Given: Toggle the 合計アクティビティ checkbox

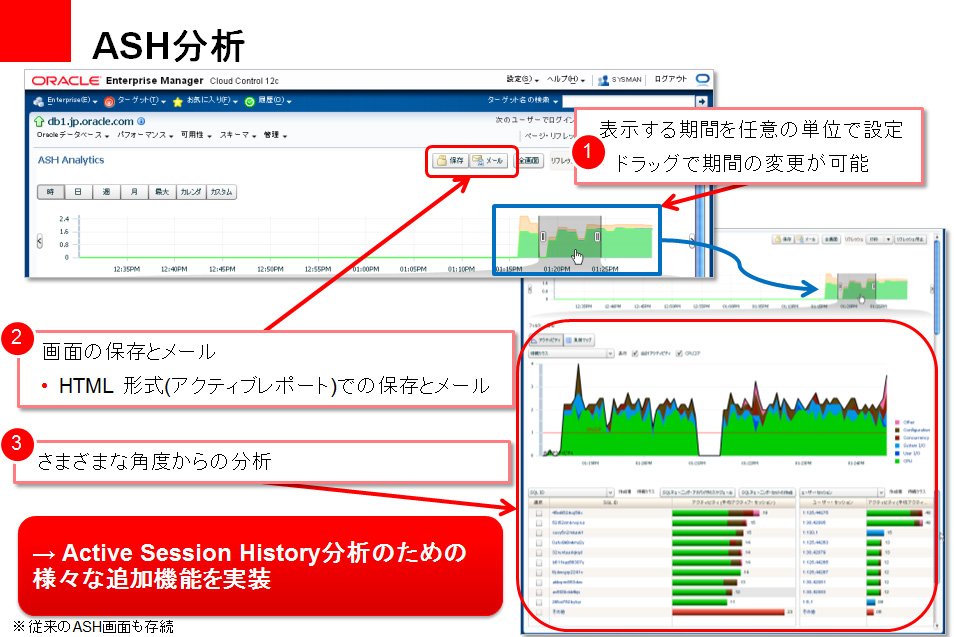Looking at the screenshot, I should coord(635,353).
